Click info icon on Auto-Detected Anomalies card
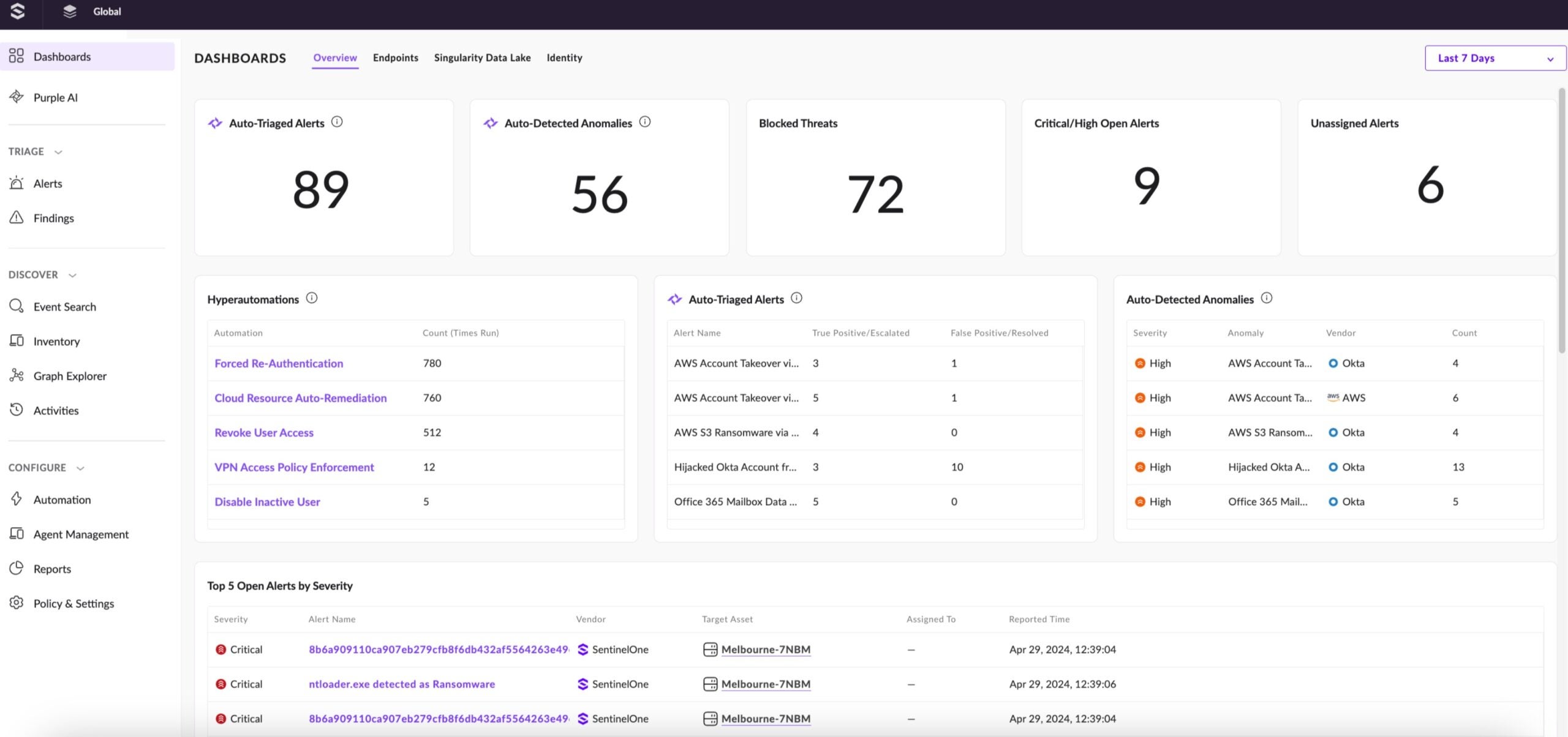Image resolution: width=1568 pixels, height=737 pixels. tap(645, 122)
